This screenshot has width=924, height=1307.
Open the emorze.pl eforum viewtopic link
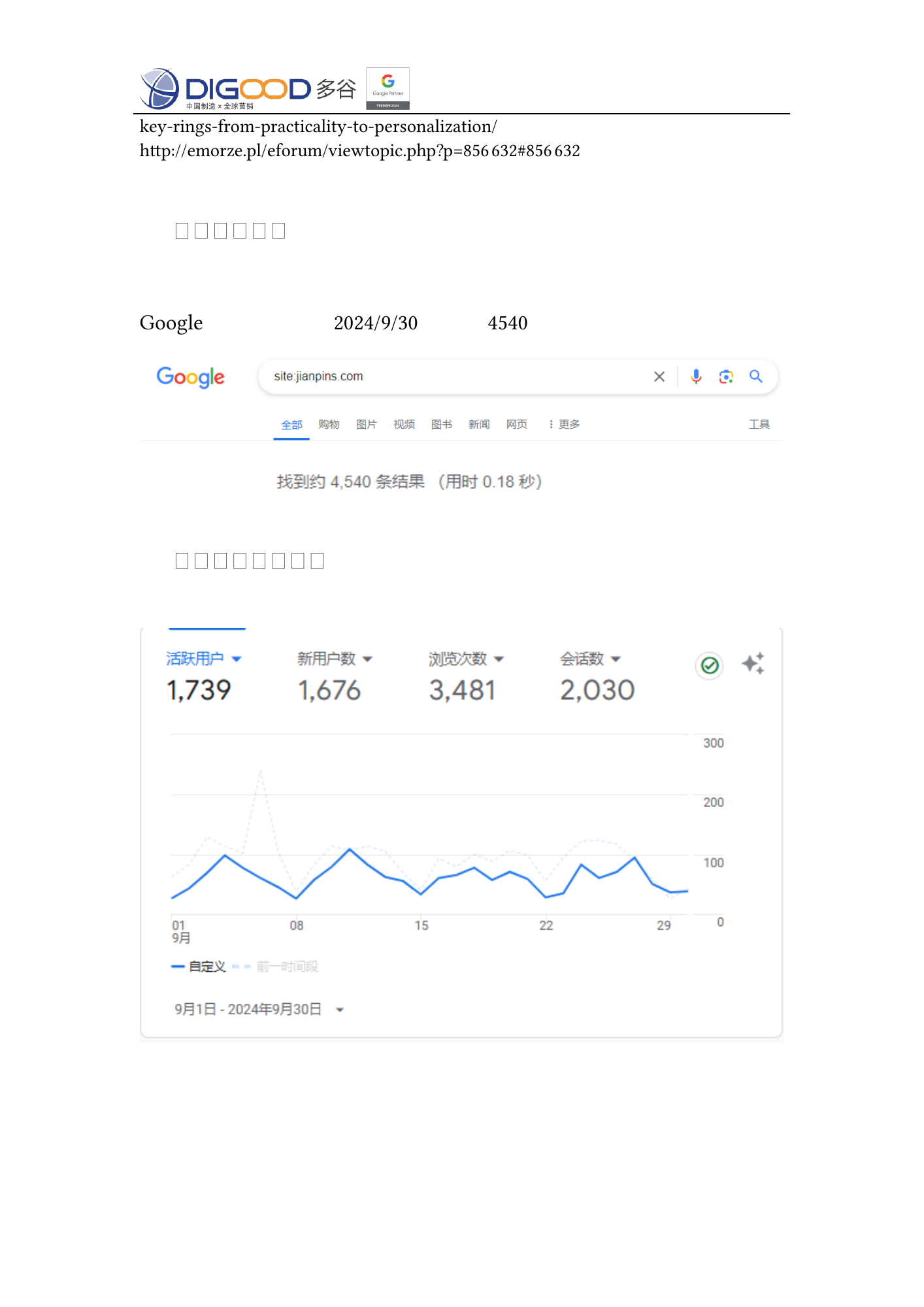(x=360, y=151)
